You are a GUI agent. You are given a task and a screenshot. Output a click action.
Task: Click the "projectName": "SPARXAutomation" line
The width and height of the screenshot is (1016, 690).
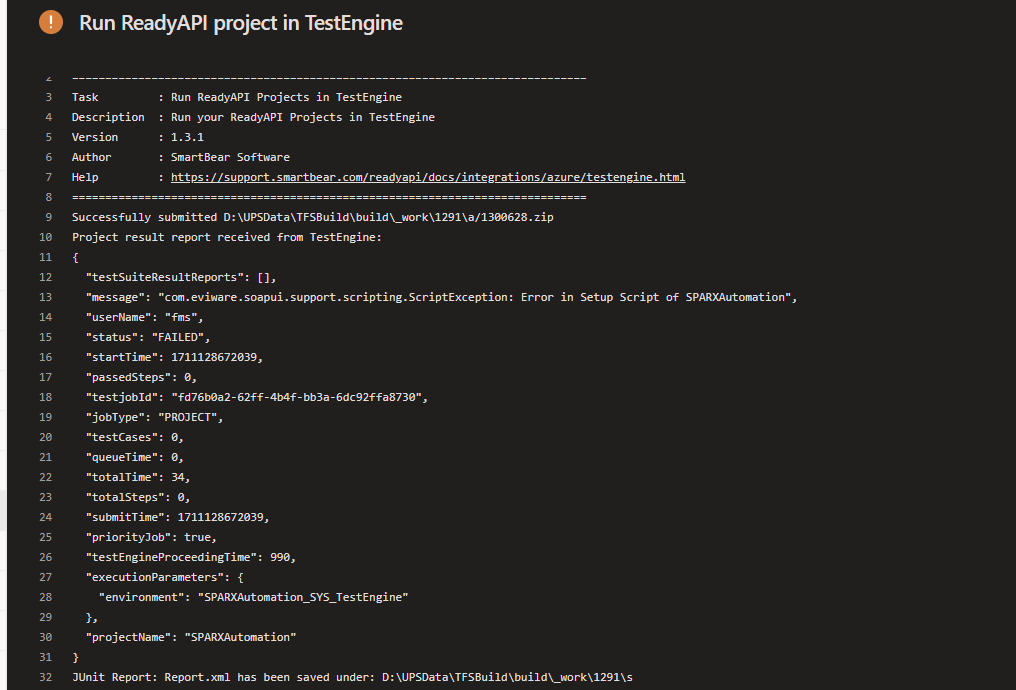tap(191, 637)
